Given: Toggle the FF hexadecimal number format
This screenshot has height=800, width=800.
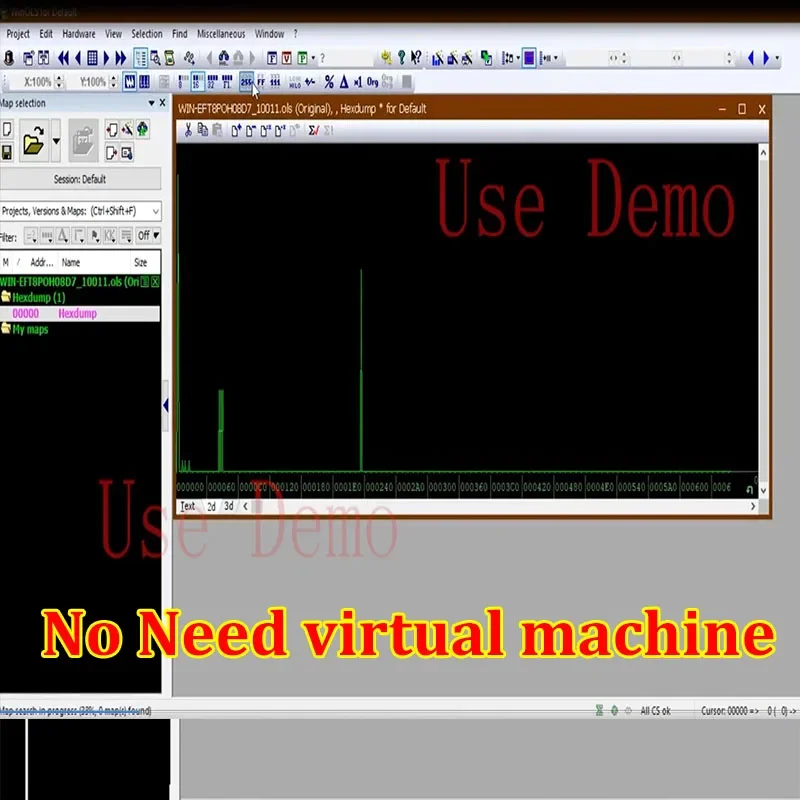Looking at the screenshot, I should (261, 82).
